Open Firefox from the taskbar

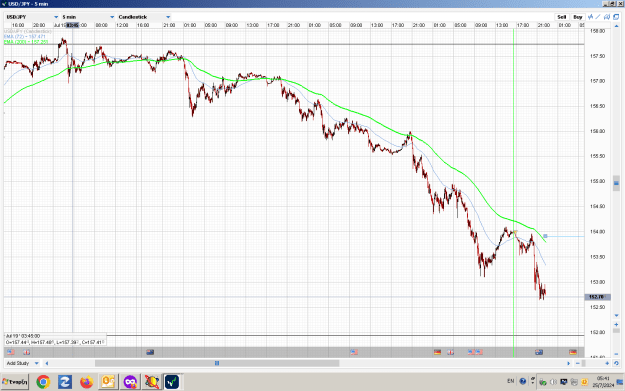[x=86, y=382]
